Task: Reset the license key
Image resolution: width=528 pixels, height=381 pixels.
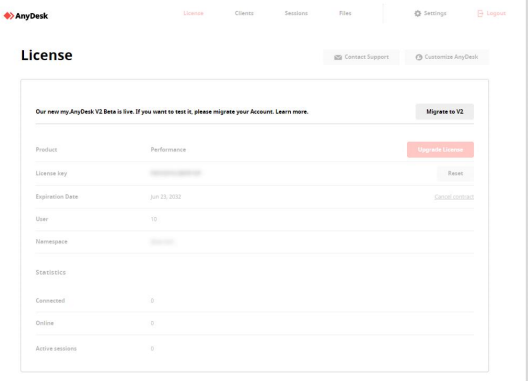Action: (x=455, y=173)
